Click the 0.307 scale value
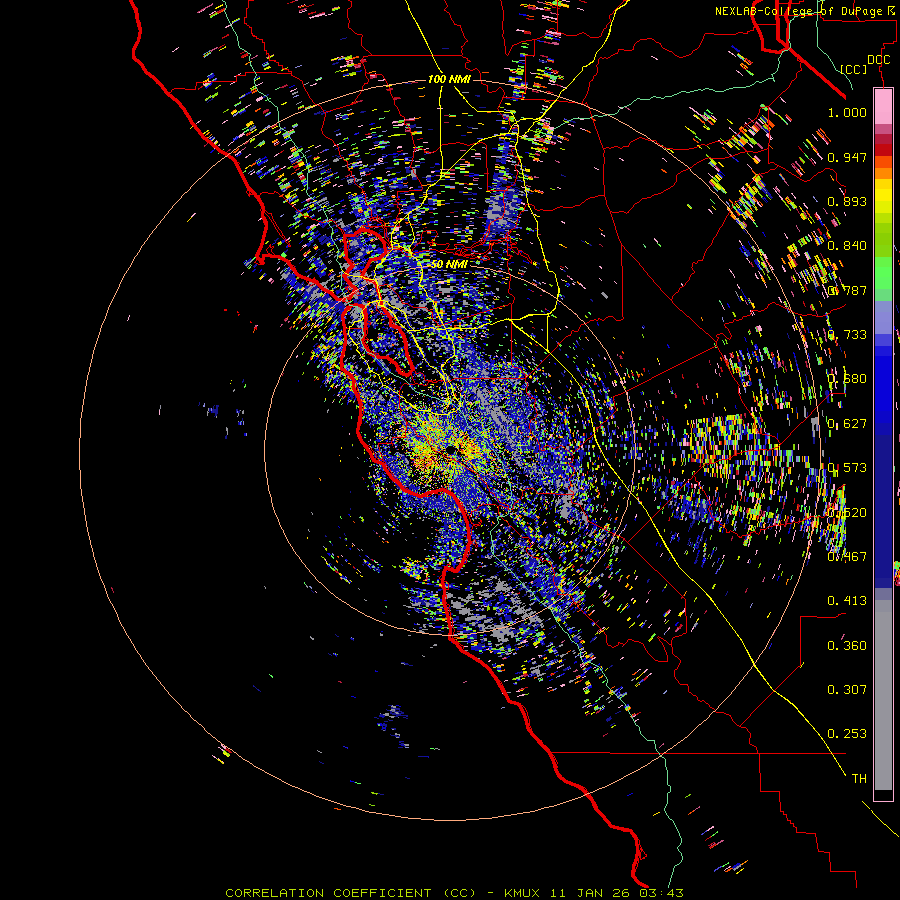This screenshot has height=900, width=900. pyautogui.click(x=847, y=690)
